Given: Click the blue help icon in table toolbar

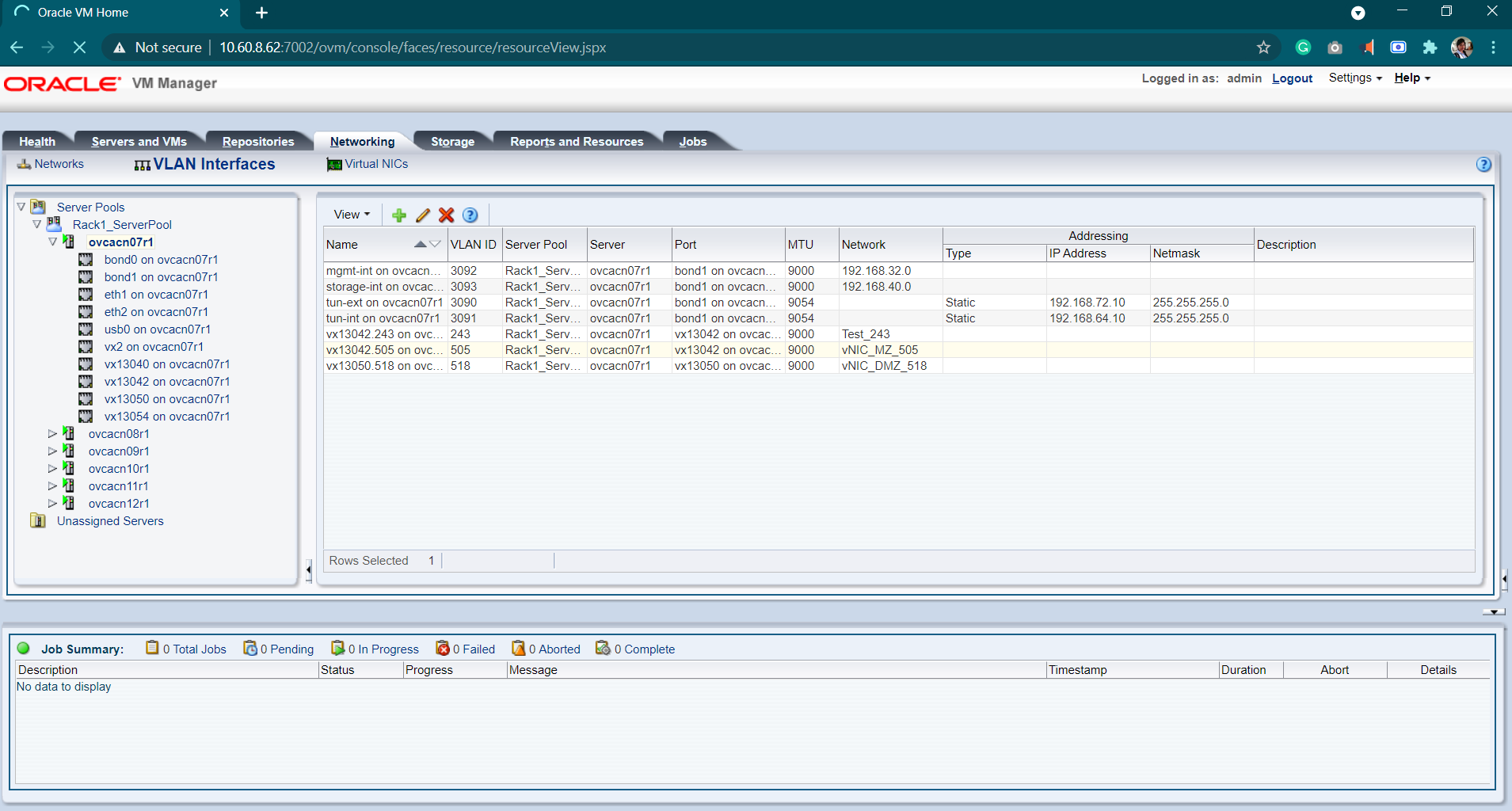Looking at the screenshot, I should coord(470,215).
